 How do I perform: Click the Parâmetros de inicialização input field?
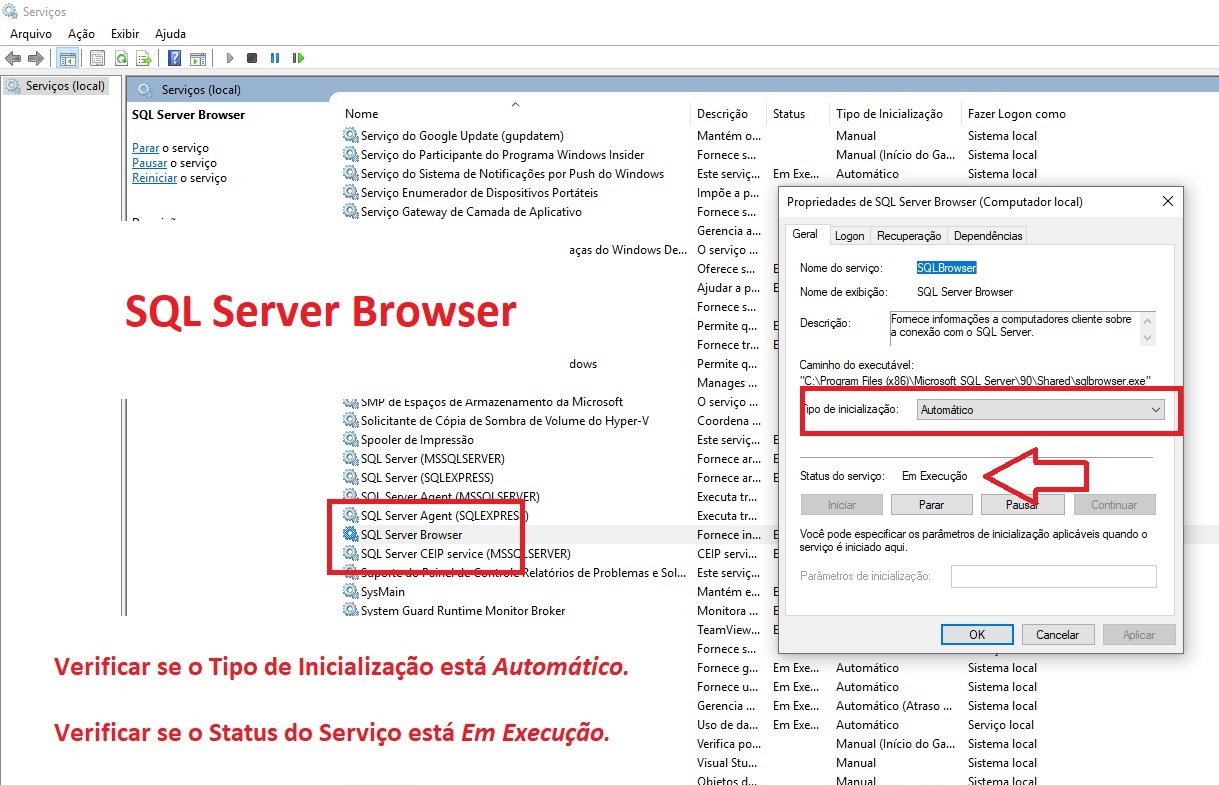tap(1053, 576)
